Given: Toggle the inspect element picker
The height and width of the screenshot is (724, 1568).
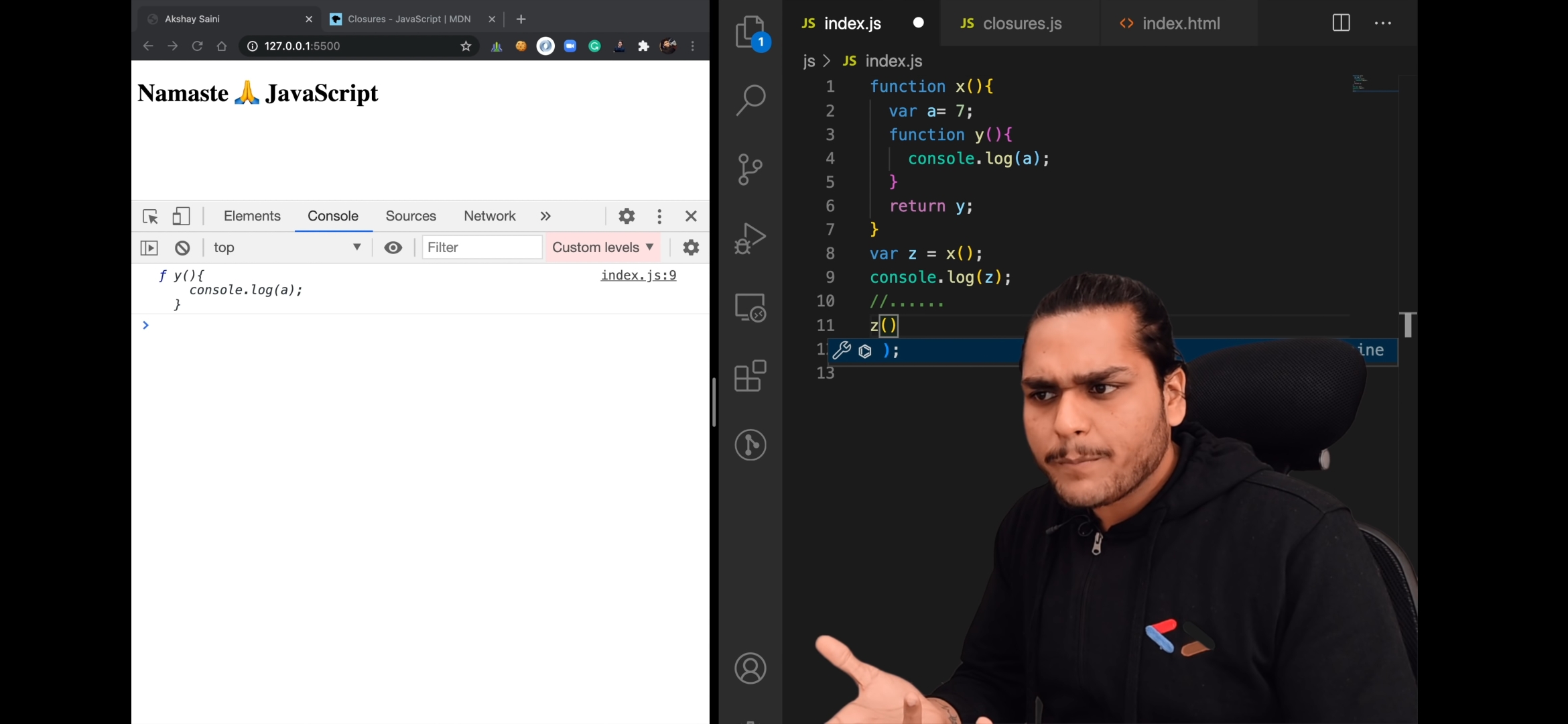Looking at the screenshot, I should [x=150, y=216].
